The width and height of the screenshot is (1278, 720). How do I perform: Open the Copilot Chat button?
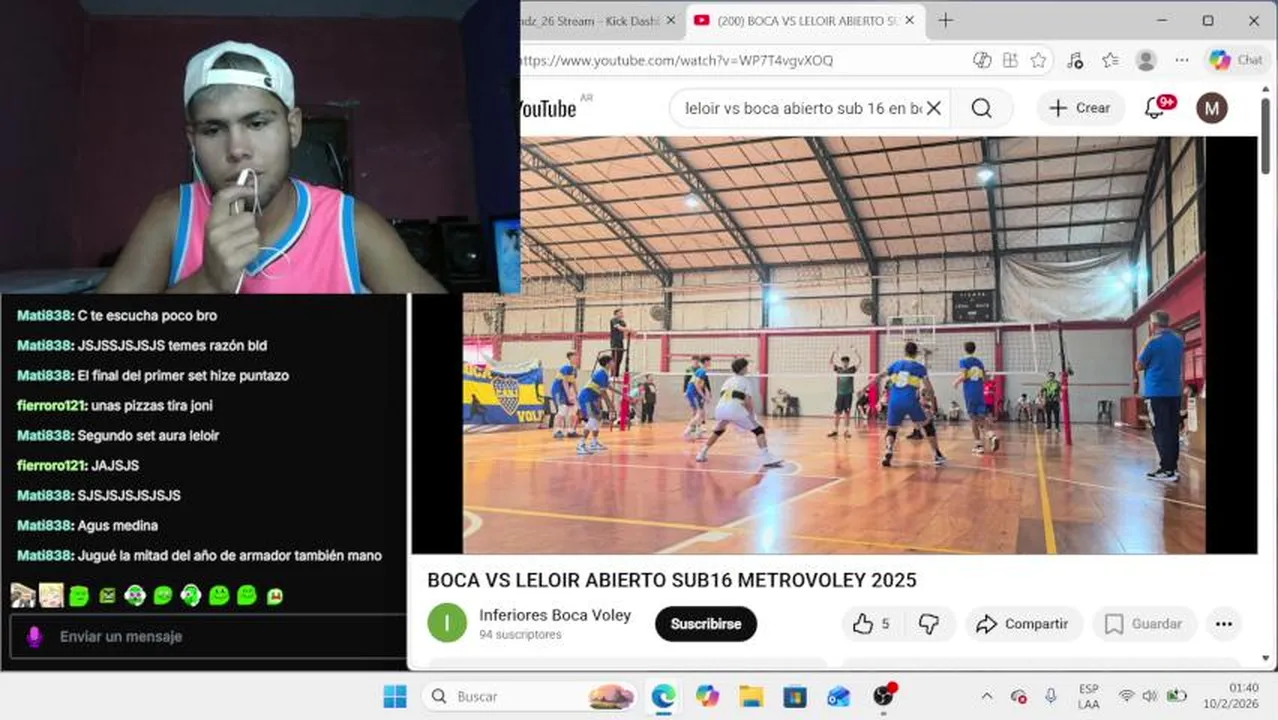(x=1237, y=60)
